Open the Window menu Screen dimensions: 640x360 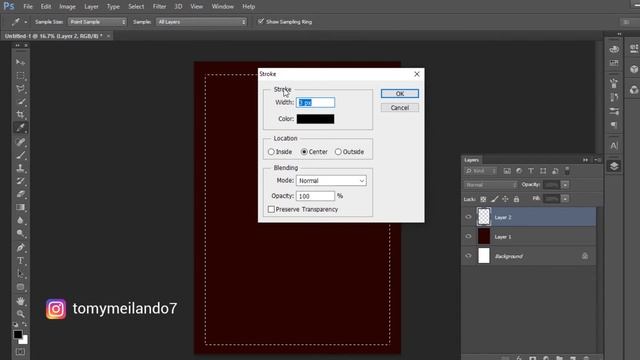[222, 7]
